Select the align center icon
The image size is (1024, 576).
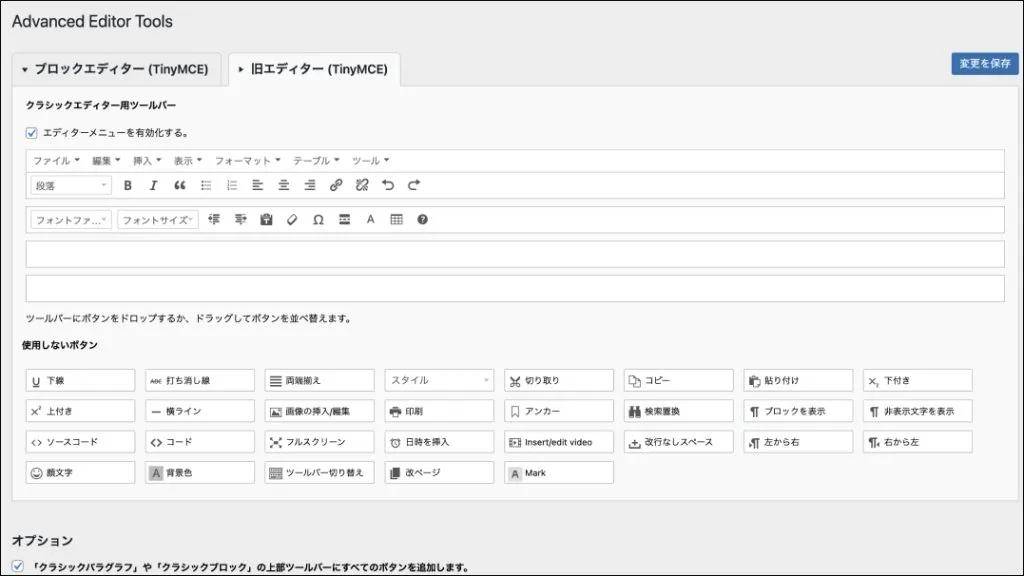(x=284, y=185)
